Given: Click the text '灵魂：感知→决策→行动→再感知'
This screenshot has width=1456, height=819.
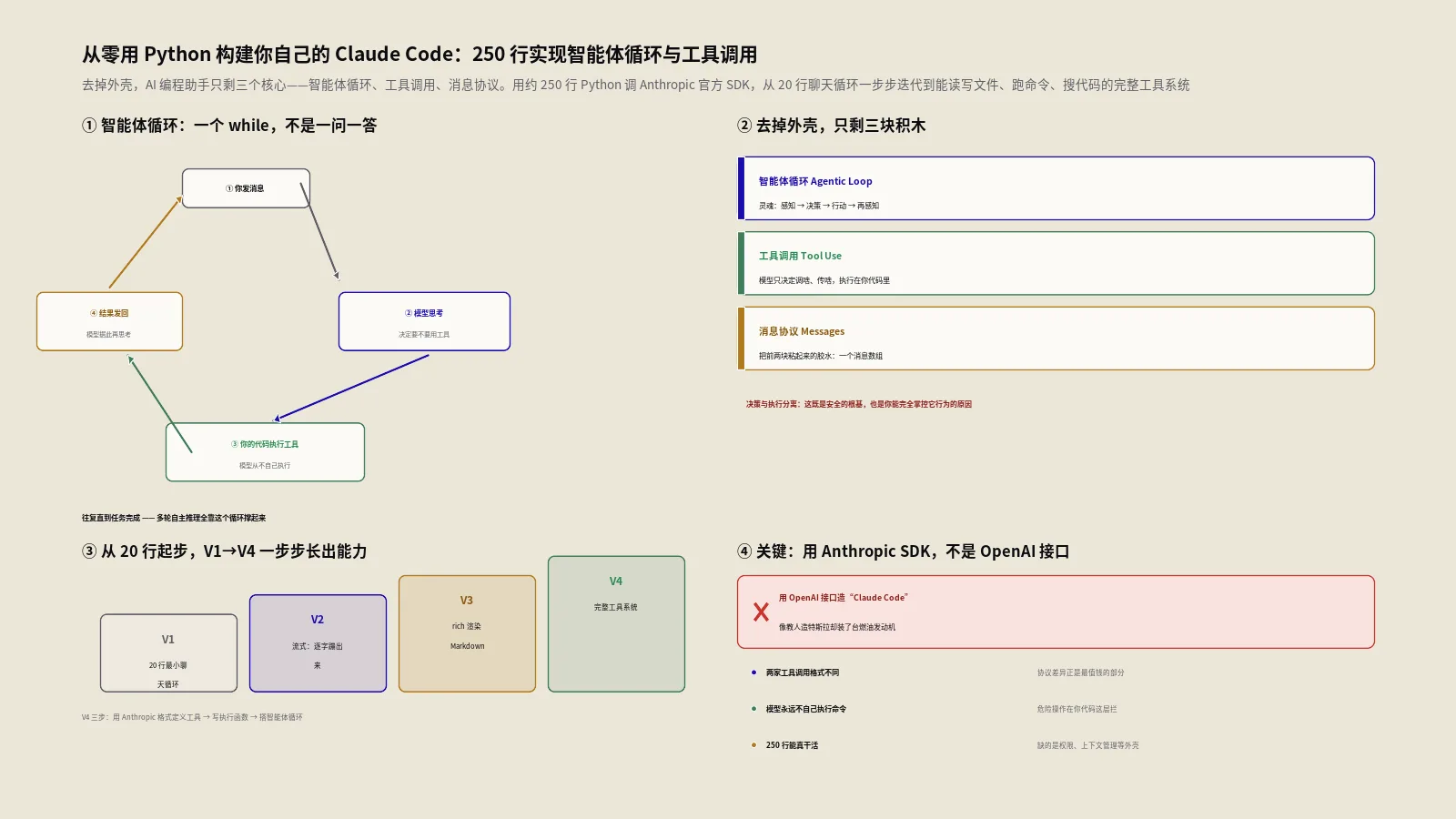Looking at the screenshot, I should click(819, 206).
